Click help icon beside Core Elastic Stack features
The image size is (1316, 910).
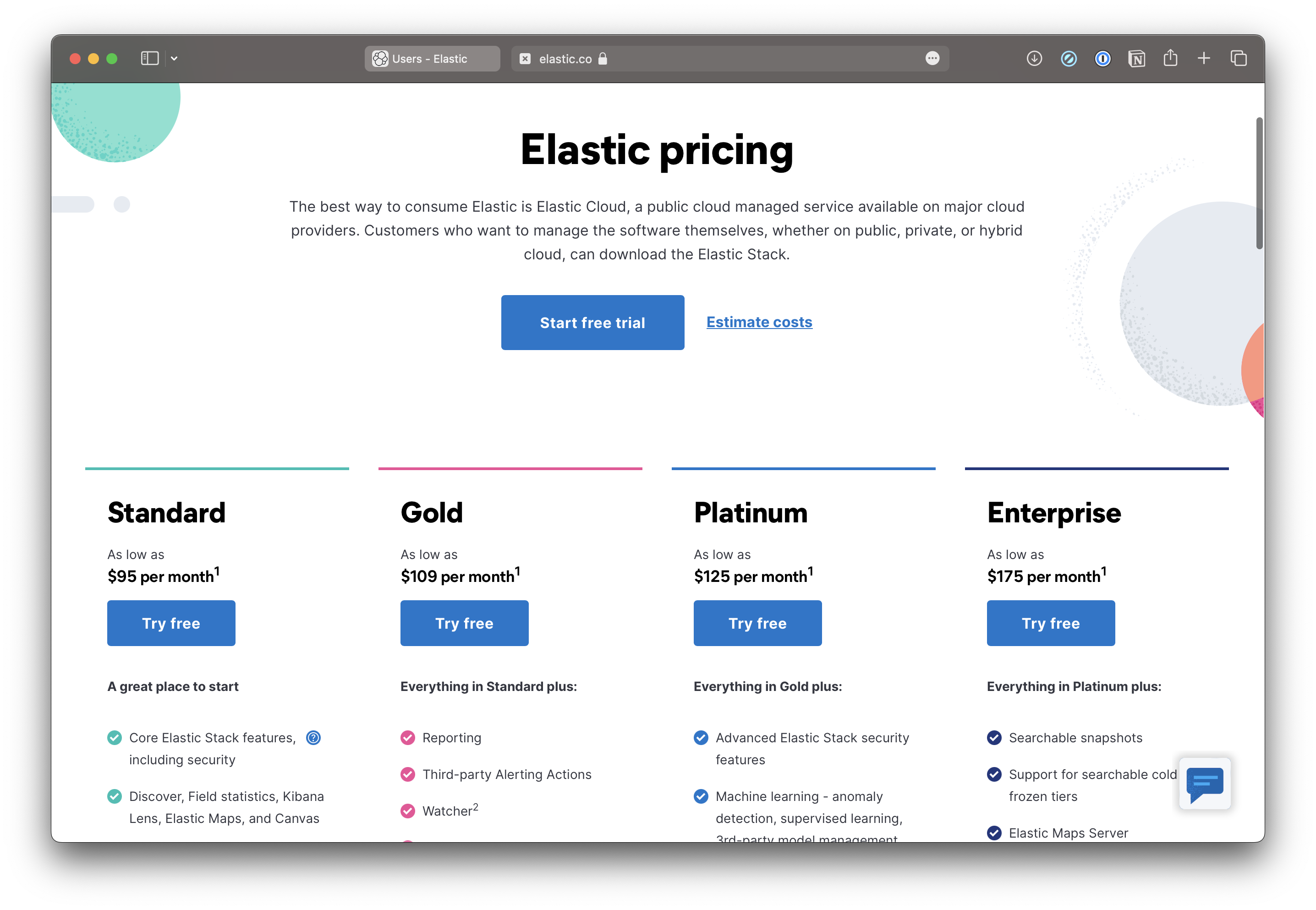313,738
